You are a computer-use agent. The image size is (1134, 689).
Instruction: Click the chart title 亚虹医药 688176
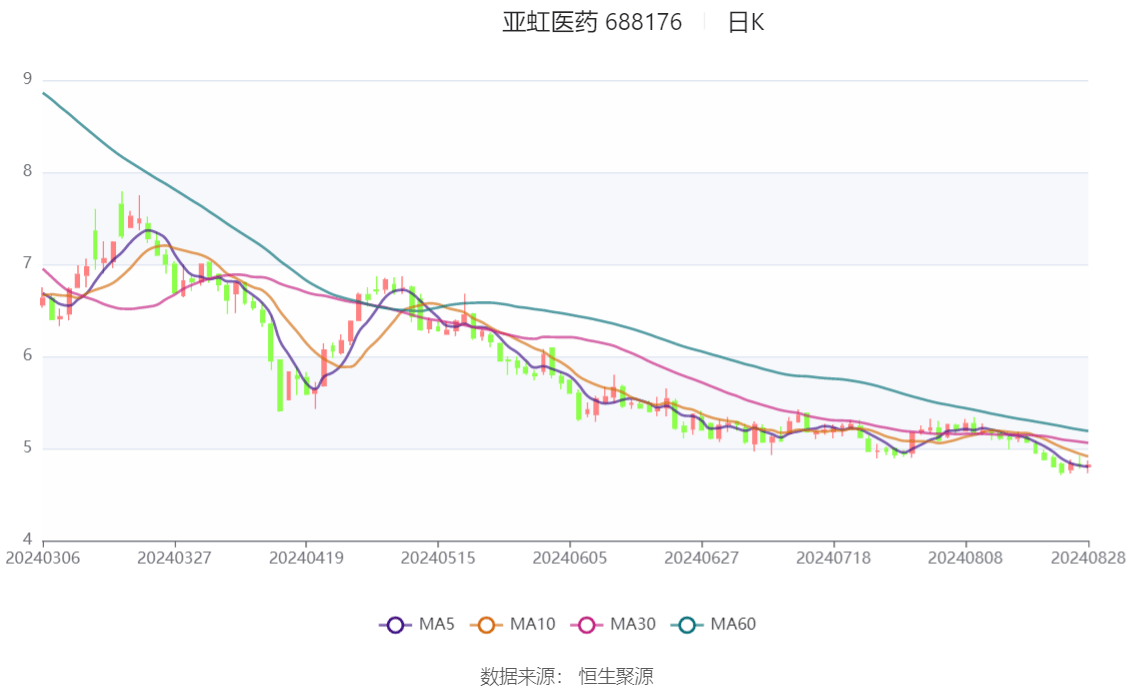coord(592,22)
